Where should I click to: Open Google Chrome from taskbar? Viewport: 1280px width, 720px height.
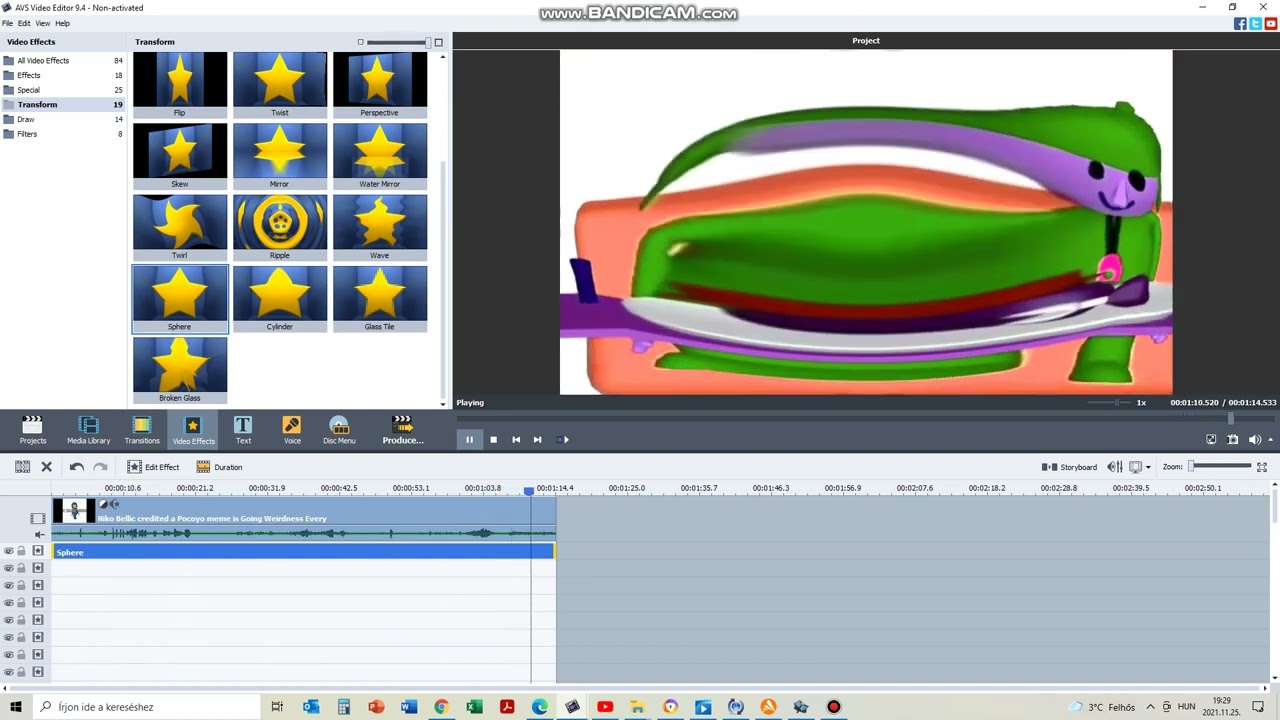point(441,707)
